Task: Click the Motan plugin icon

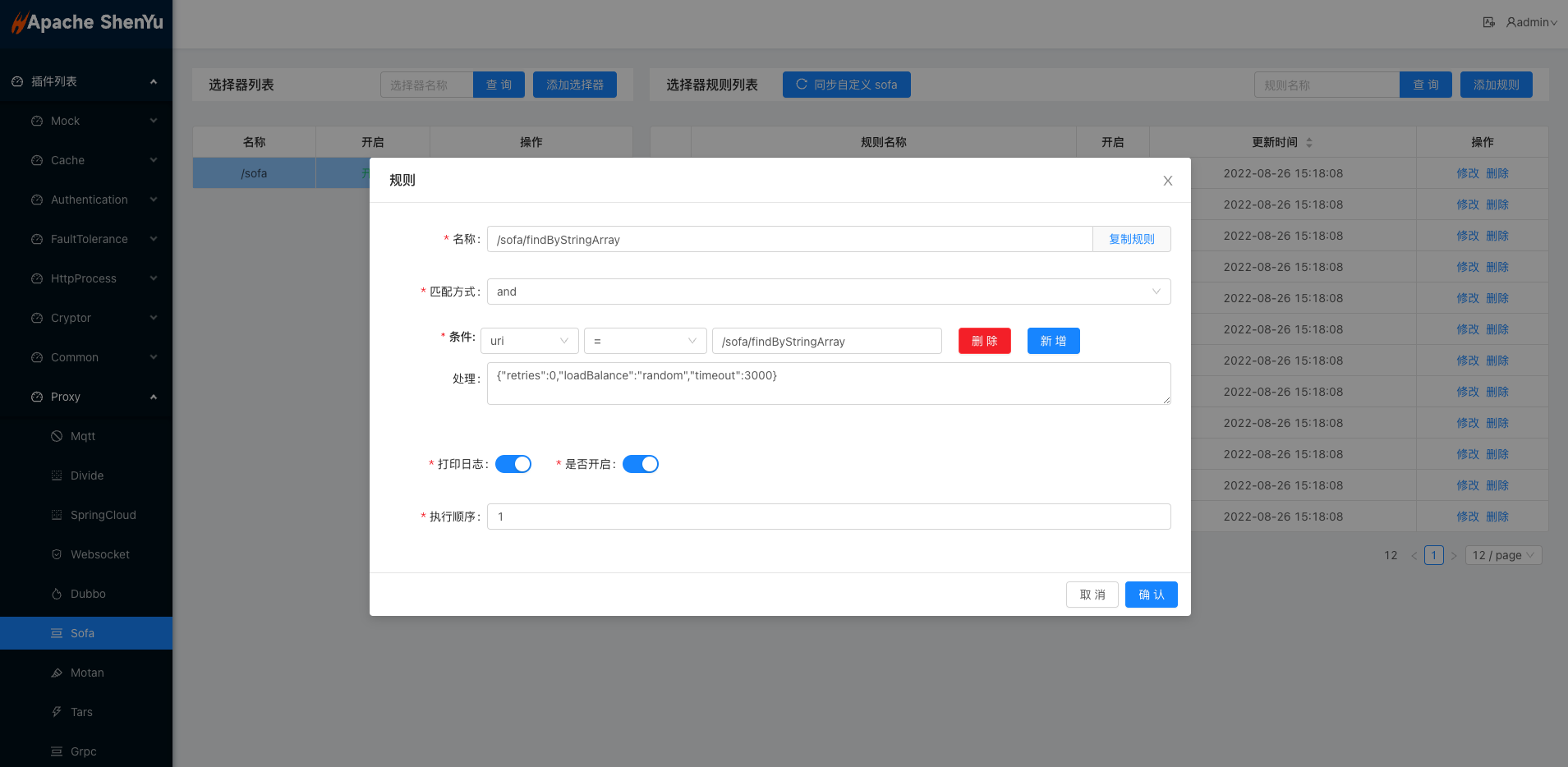Action: coord(57,673)
